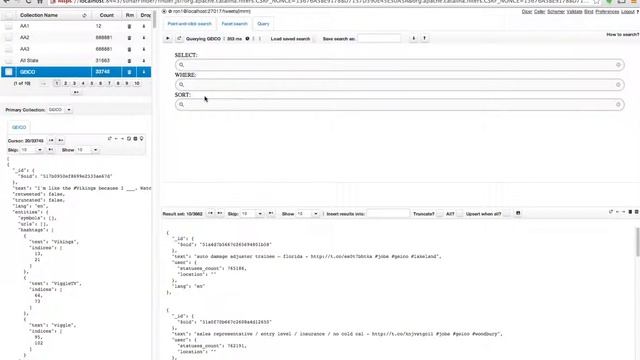
Task: Remove AA2 collection contents via trash icon
Action: point(129,38)
